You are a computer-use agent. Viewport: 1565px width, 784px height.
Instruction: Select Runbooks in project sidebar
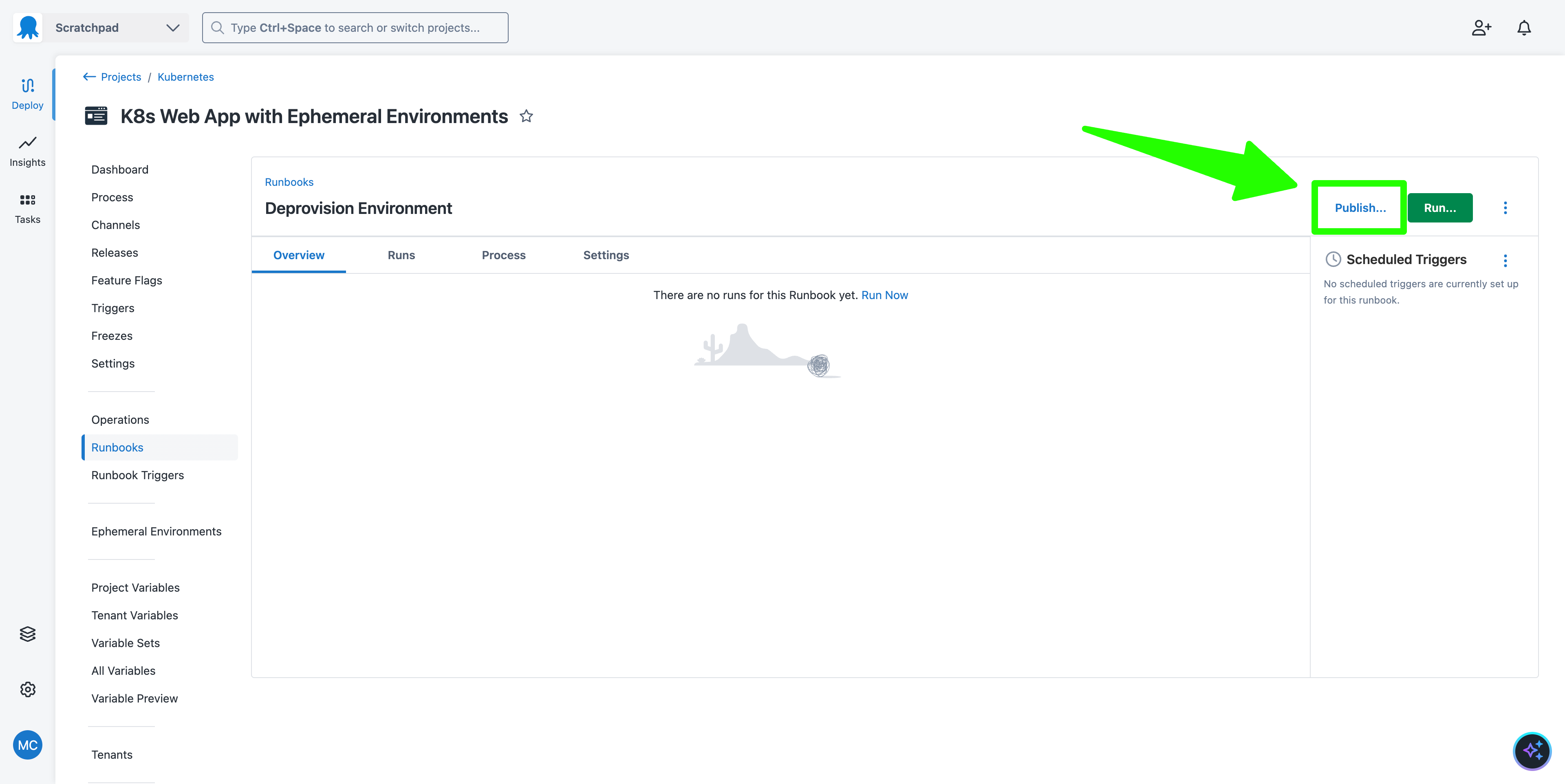pos(159,447)
